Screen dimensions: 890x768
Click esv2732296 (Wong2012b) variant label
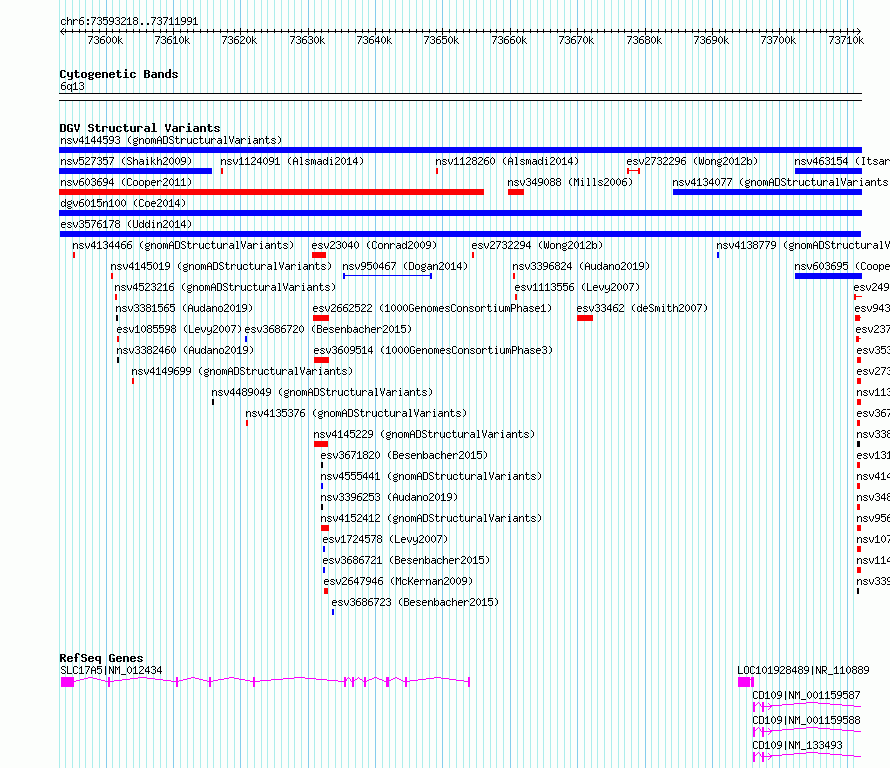[x=692, y=161]
